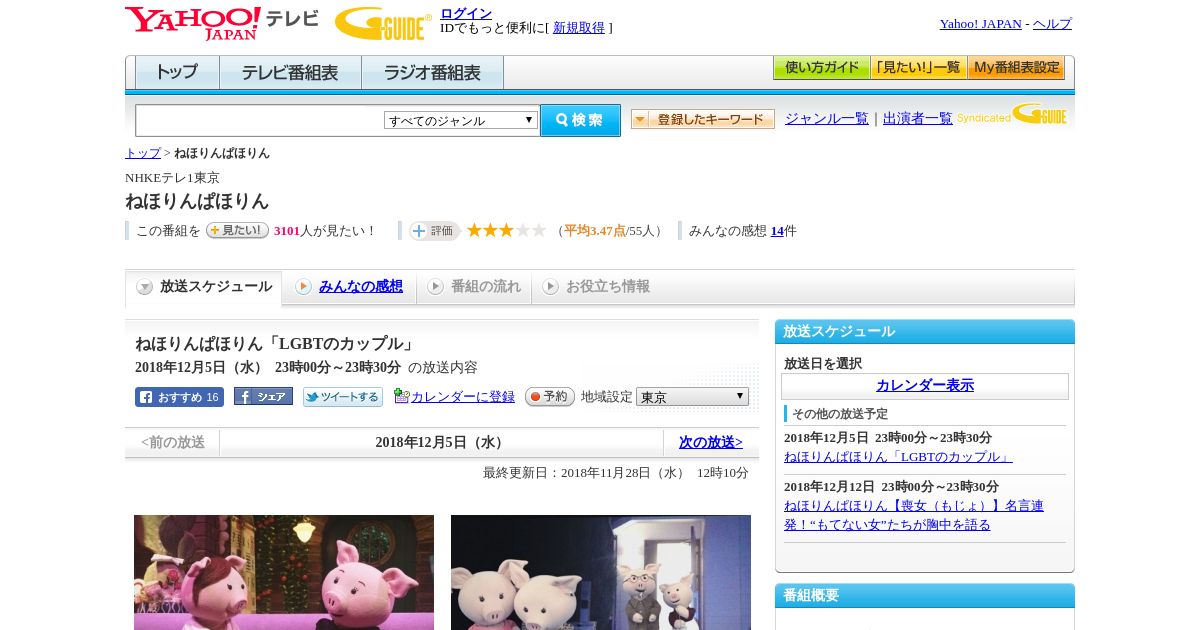
Task: Click the 検索 search button
Action: (580, 120)
